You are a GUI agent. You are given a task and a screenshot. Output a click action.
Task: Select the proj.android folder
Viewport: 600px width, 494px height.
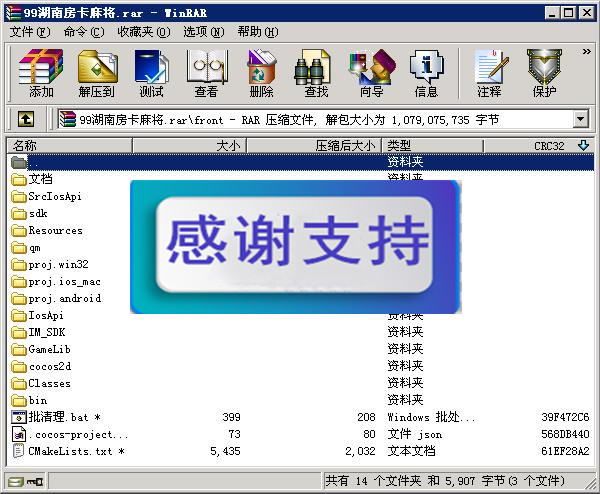pos(57,298)
